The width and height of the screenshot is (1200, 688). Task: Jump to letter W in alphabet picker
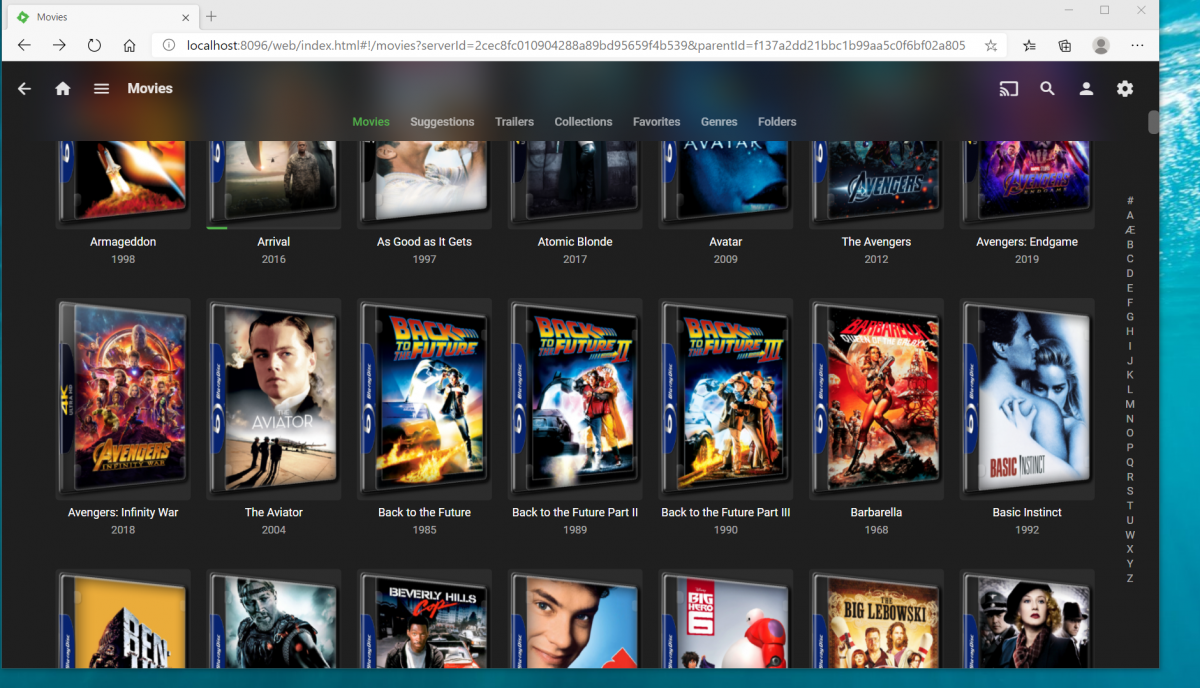[x=1130, y=534]
